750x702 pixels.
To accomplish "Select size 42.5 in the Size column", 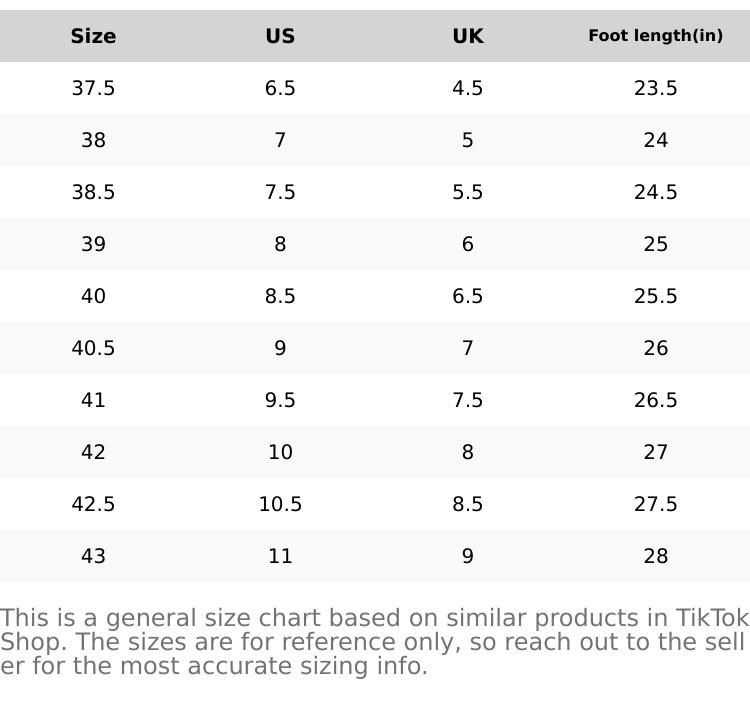I will [x=93, y=505].
